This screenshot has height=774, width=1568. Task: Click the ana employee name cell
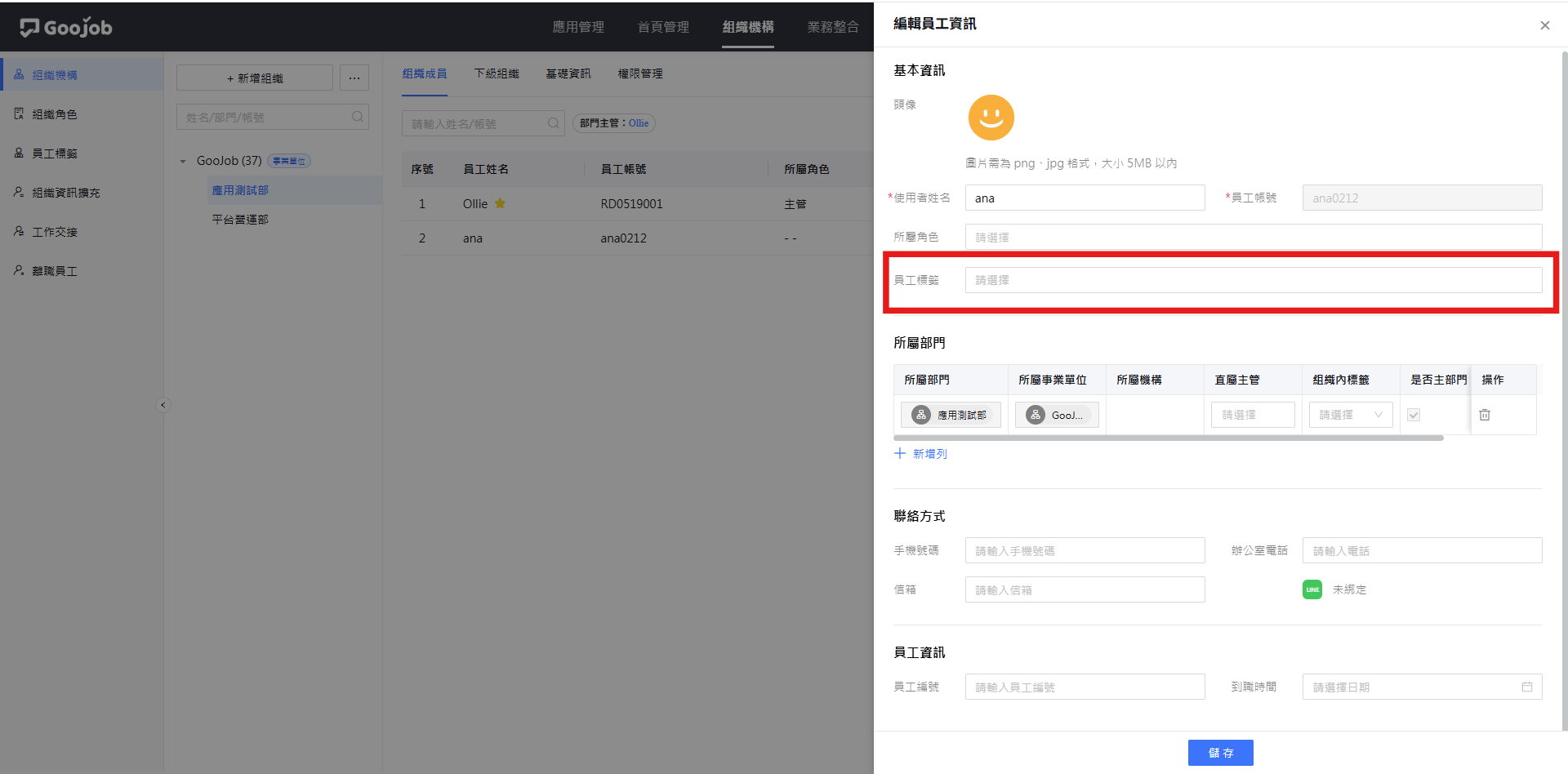(472, 238)
